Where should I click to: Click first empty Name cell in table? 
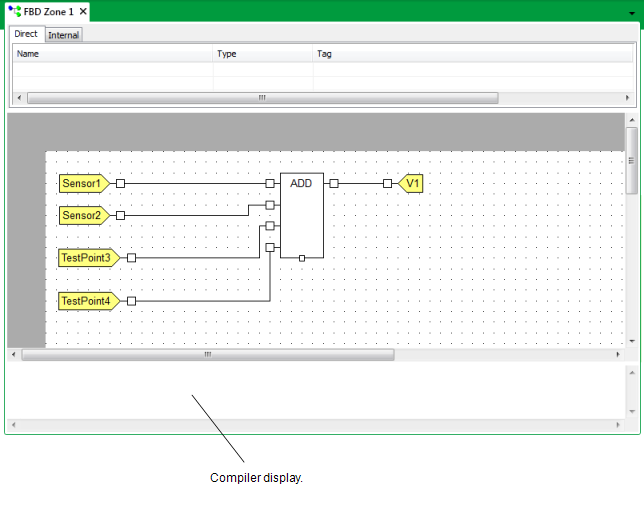point(113,69)
